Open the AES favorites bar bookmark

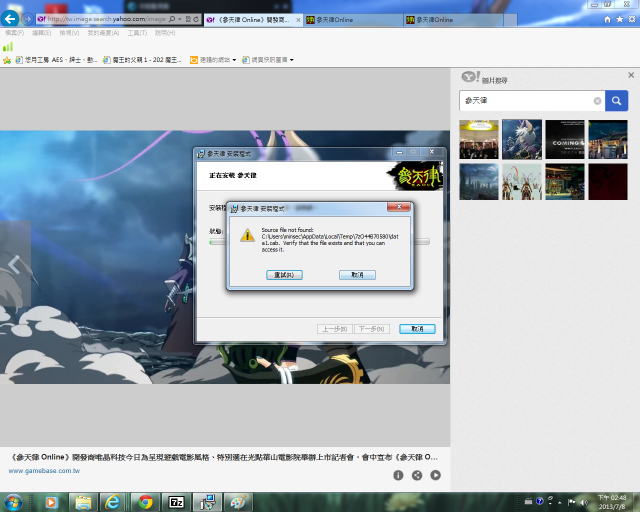[x=56, y=60]
